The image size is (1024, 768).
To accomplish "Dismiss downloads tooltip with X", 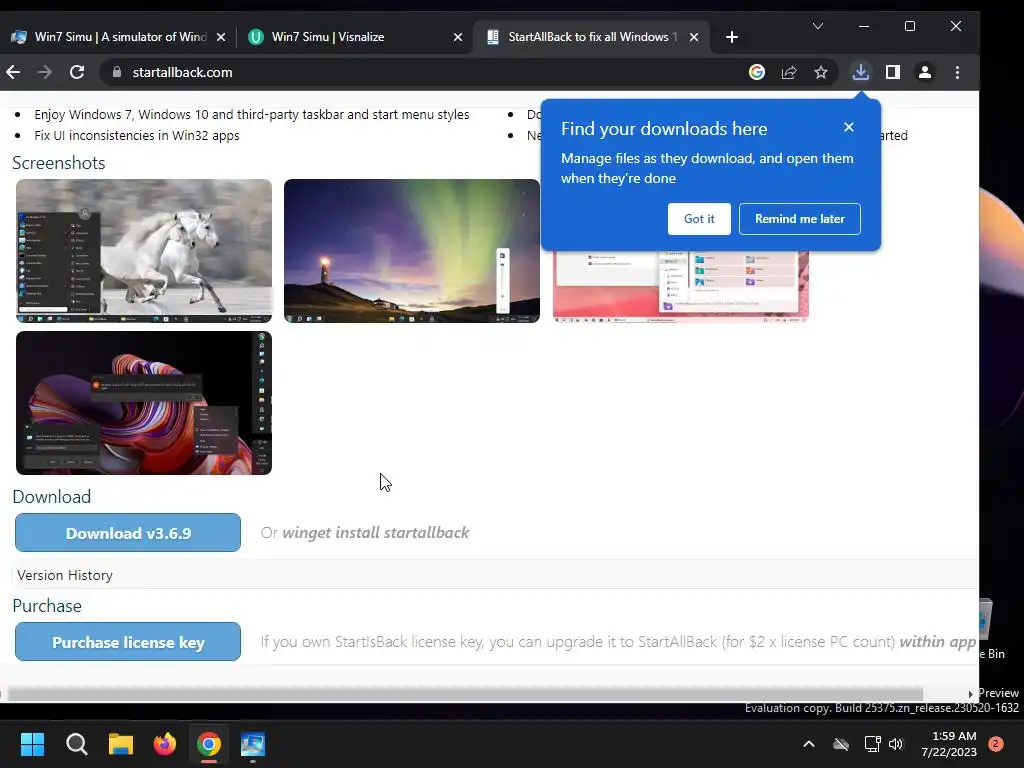I will pyautogui.click(x=849, y=127).
